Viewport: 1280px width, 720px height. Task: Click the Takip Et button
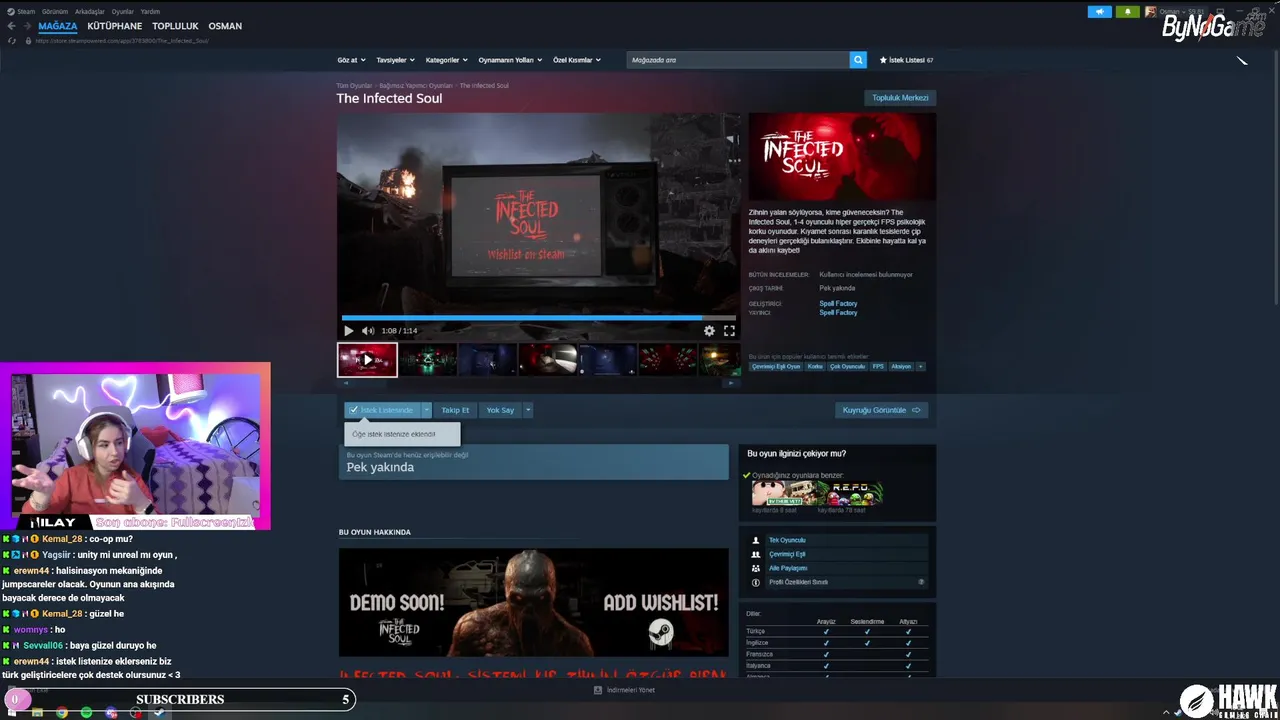click(x=455, y=410)
